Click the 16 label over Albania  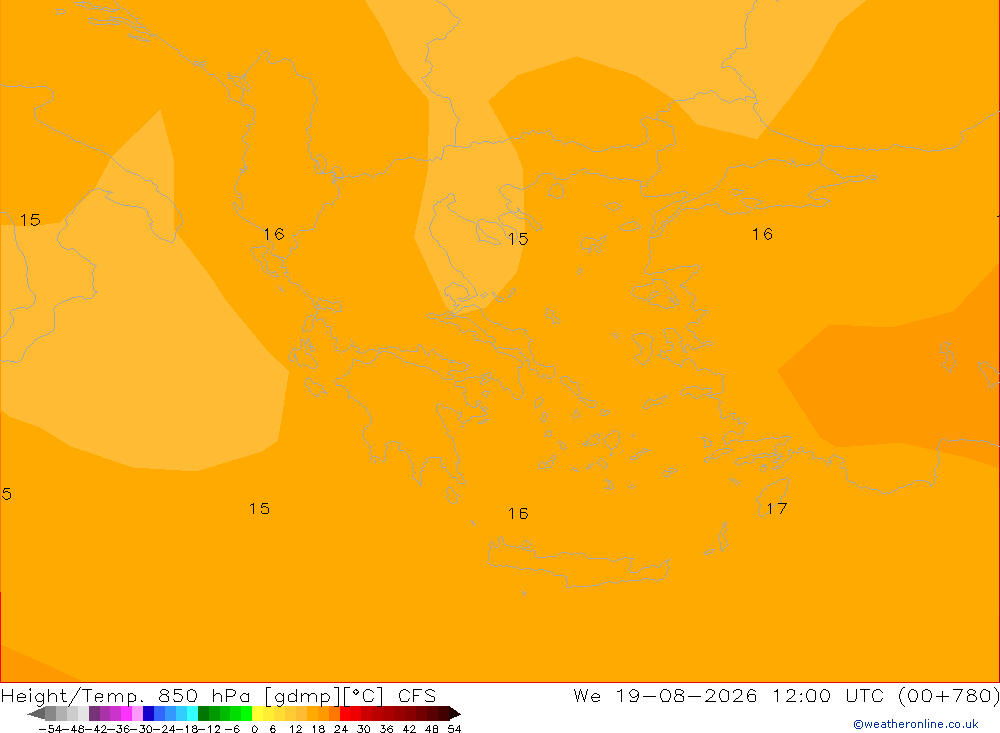[x=274, y=234]
